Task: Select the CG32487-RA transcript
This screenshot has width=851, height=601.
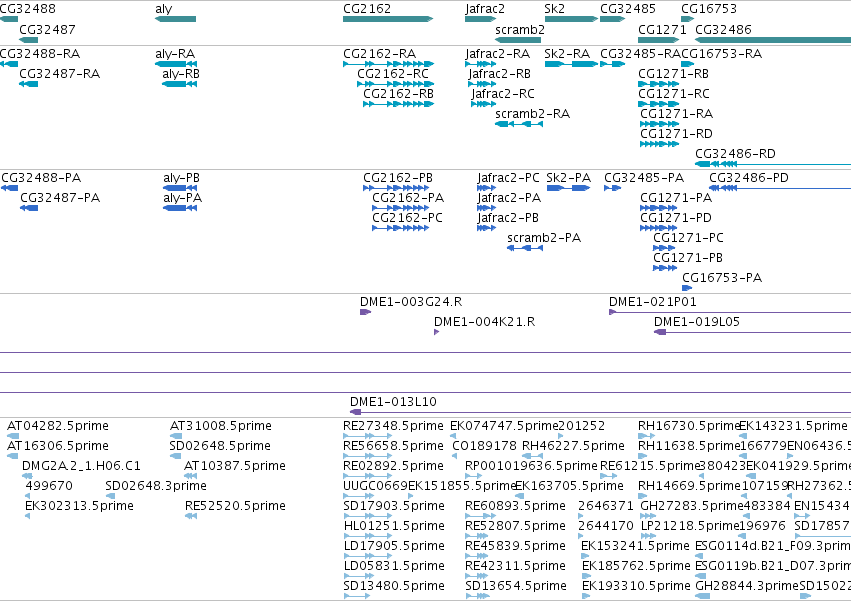Action: [29, 84]
